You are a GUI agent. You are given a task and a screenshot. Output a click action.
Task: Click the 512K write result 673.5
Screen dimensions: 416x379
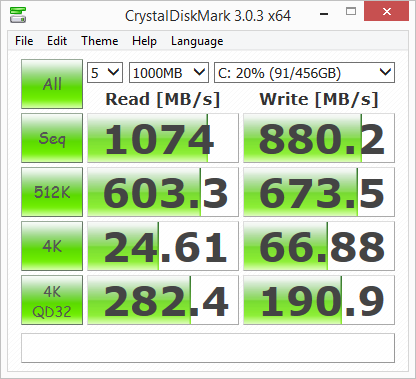click(319, 192)
